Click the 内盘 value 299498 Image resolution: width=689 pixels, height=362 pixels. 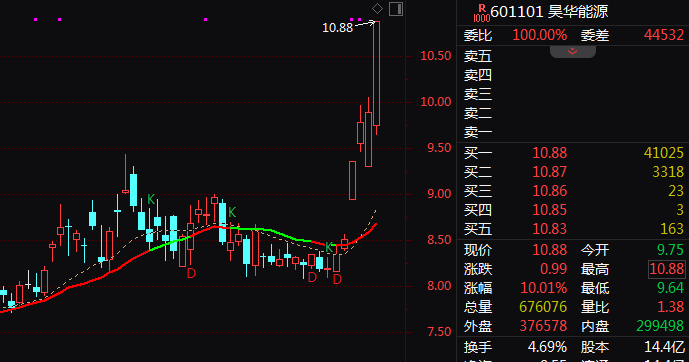pos(660,326)
